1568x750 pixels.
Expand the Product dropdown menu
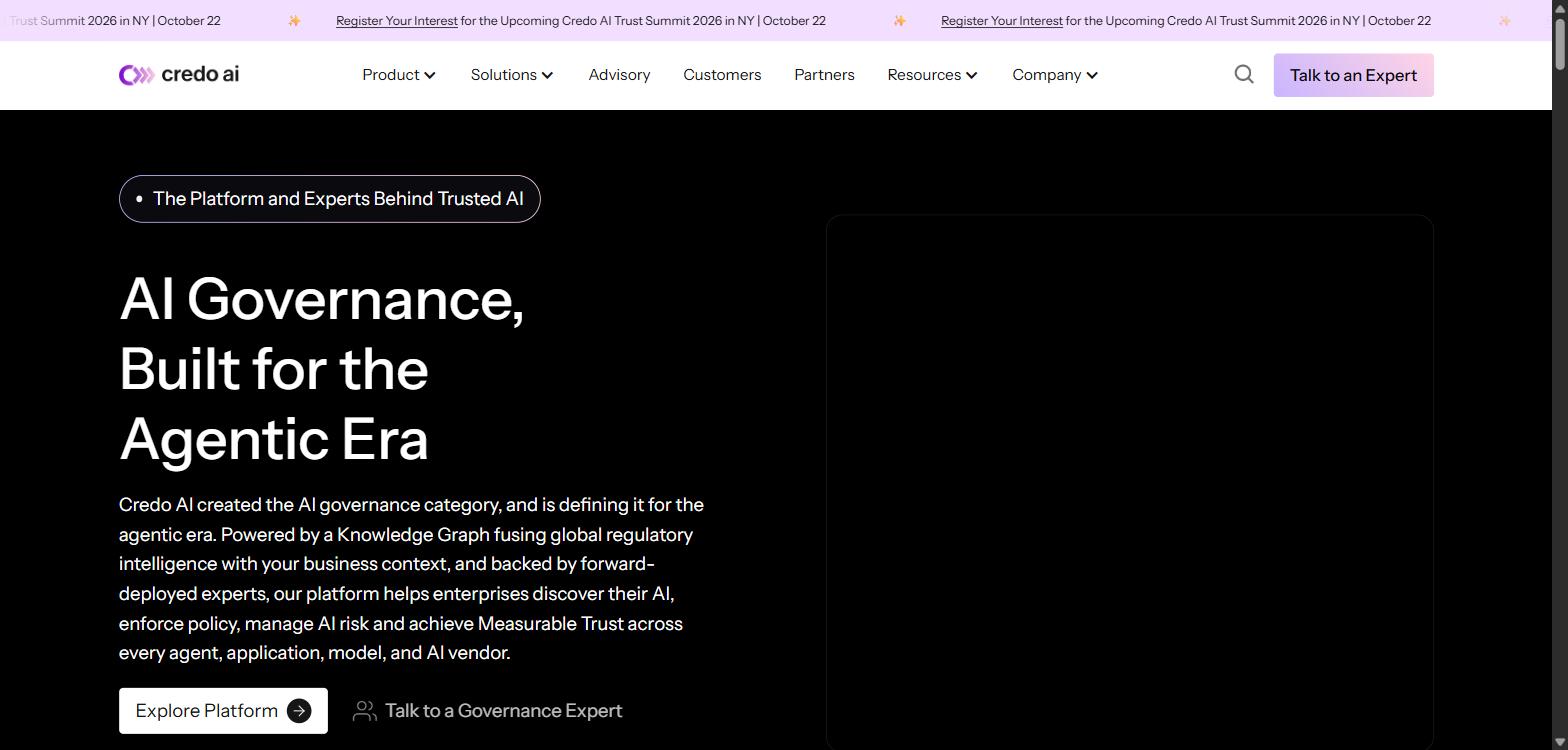[399, 75]
